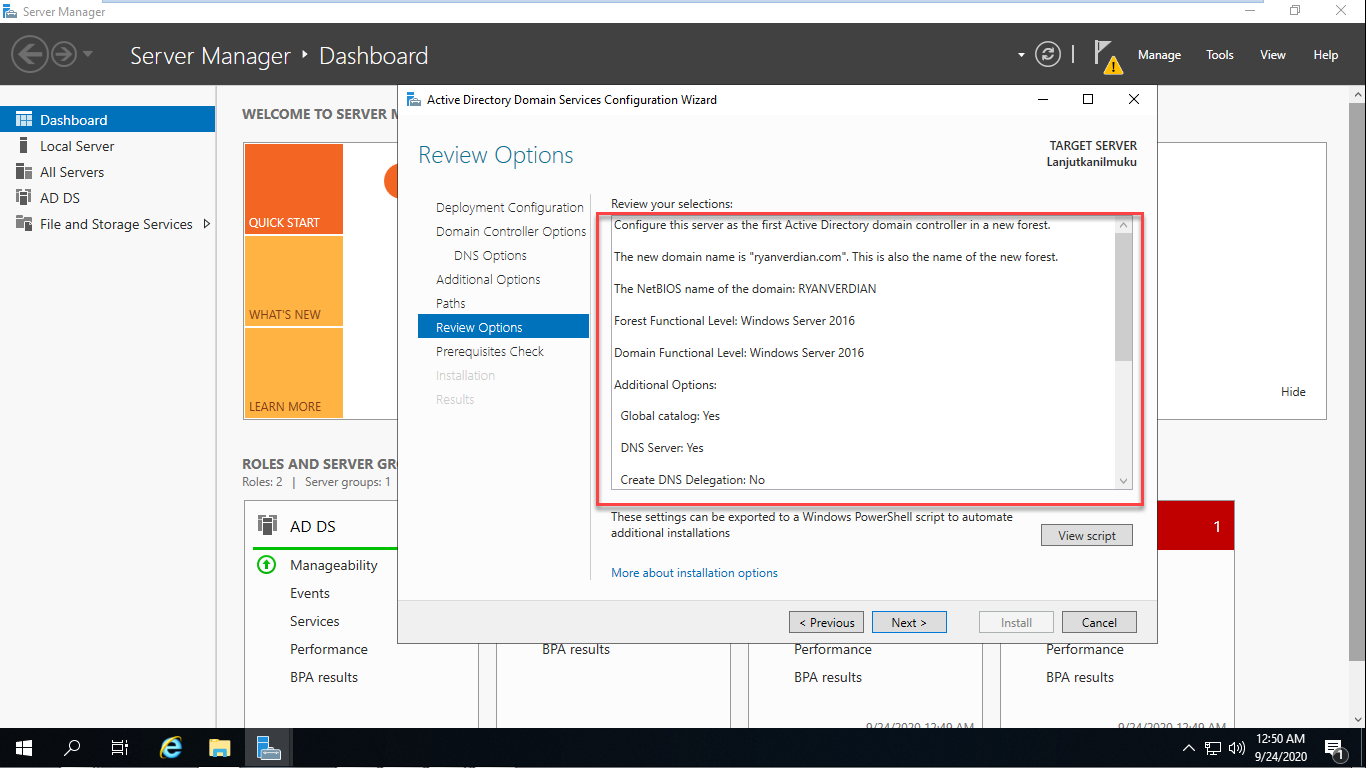Viewport: 1366px width, 768px height.
Task: Launch Internet Explorer from the taskbar
Action: click(x=170, y=747)
